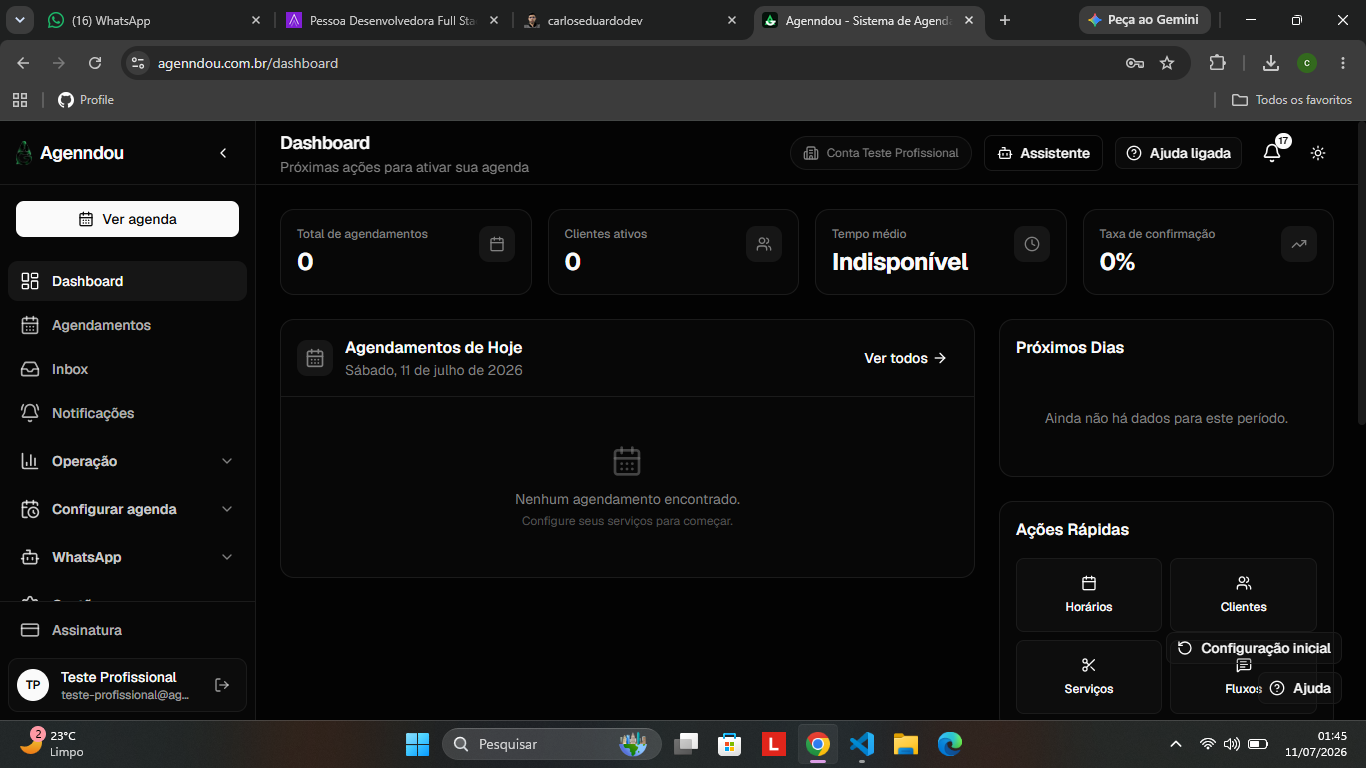1366x768 pixels.
Task: Expand the Configurar agenda sidebar section
Action: (127, 509)
